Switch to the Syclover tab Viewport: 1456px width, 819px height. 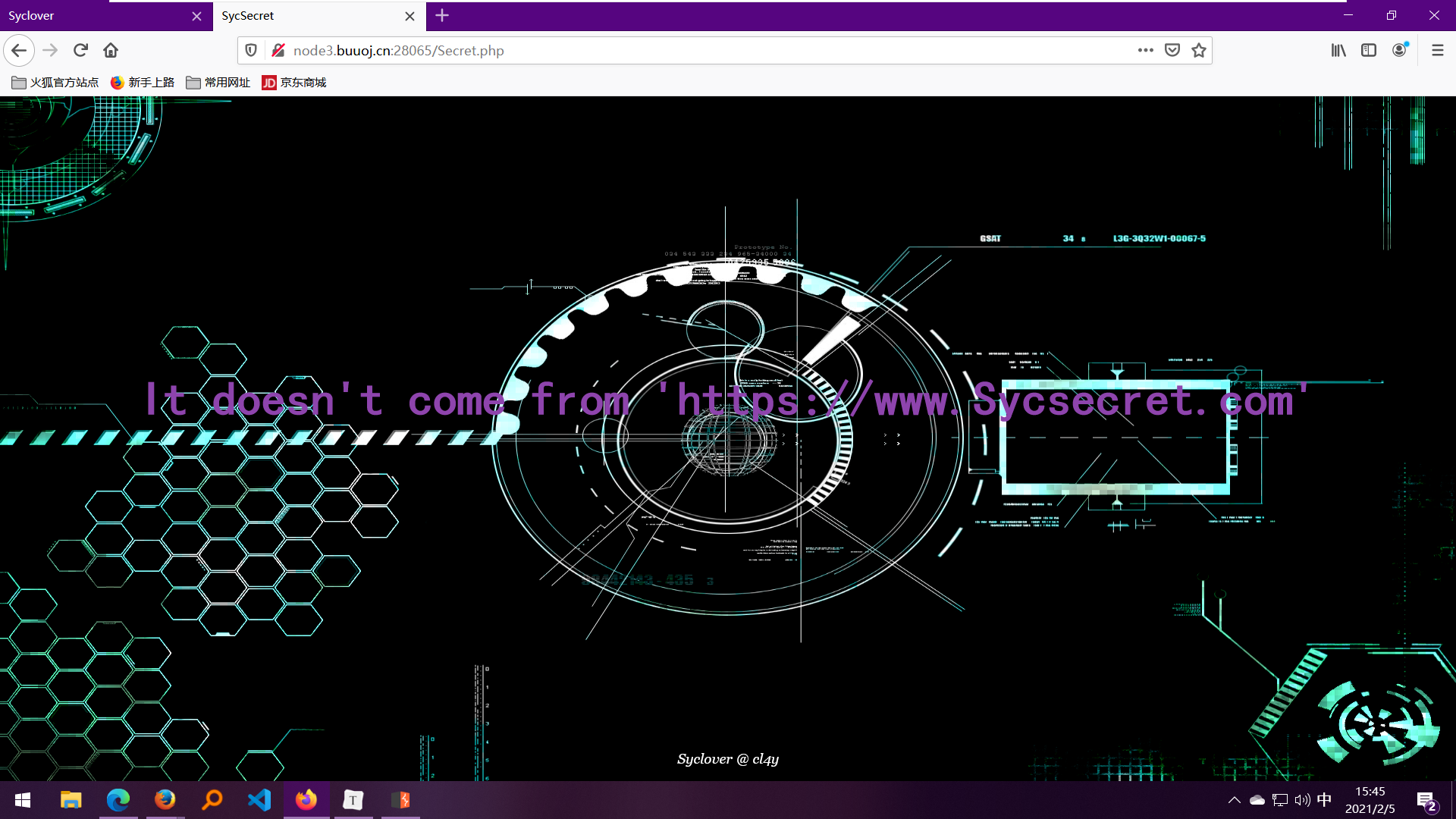pyautogui.click(x=91, y=16)
